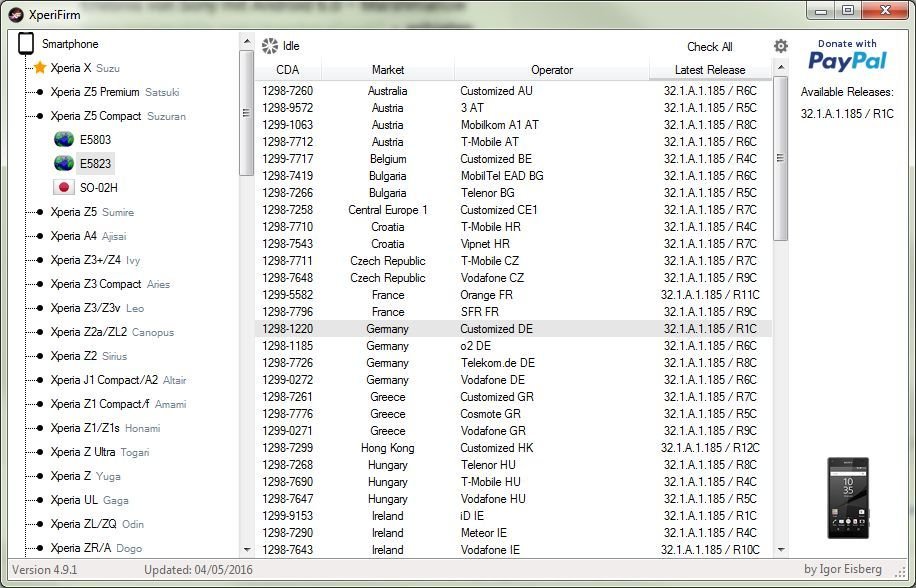Select the Customized DE Germany row
Image resolution: width=916 pixels, height=588 pixels.
click(513, 329)
